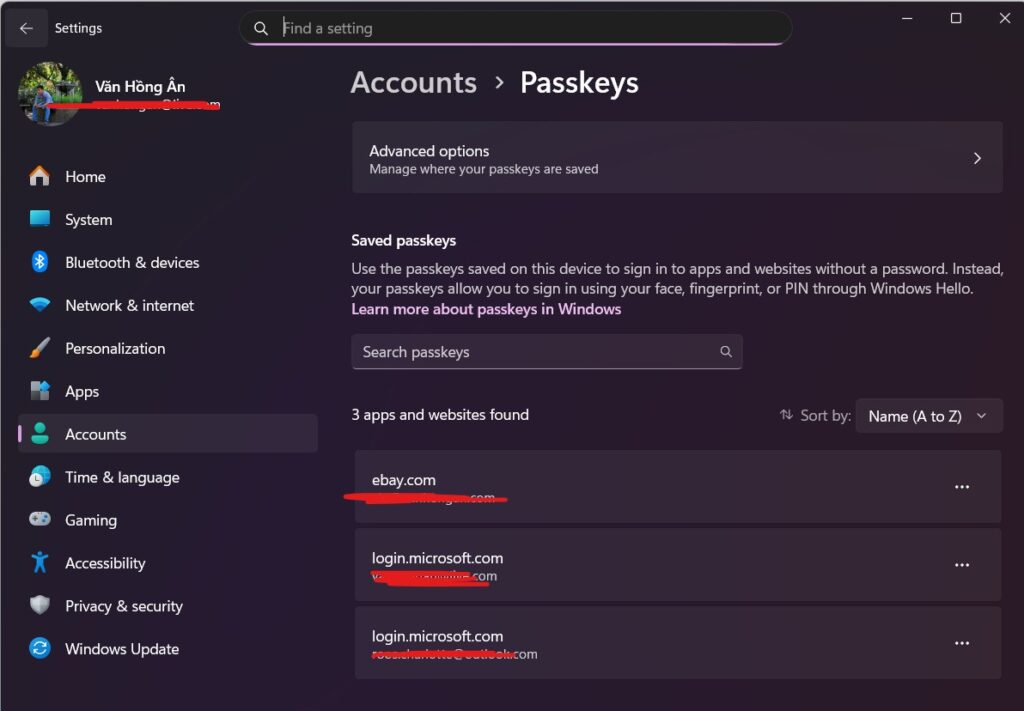Open more options for ebay.com passkey

point(962,487)
